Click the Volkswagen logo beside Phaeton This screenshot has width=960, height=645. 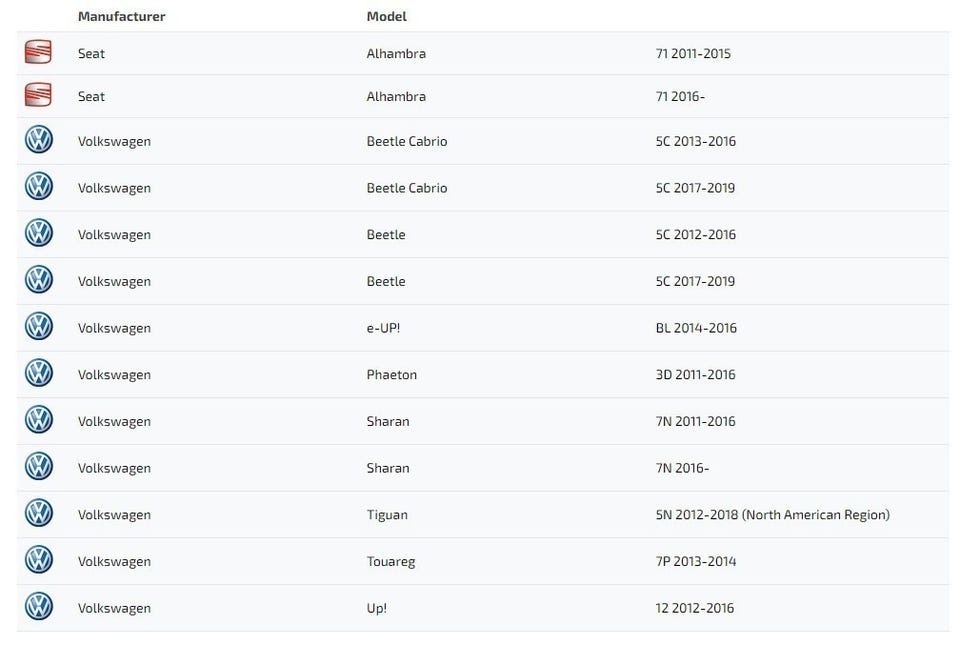point(39,374)
